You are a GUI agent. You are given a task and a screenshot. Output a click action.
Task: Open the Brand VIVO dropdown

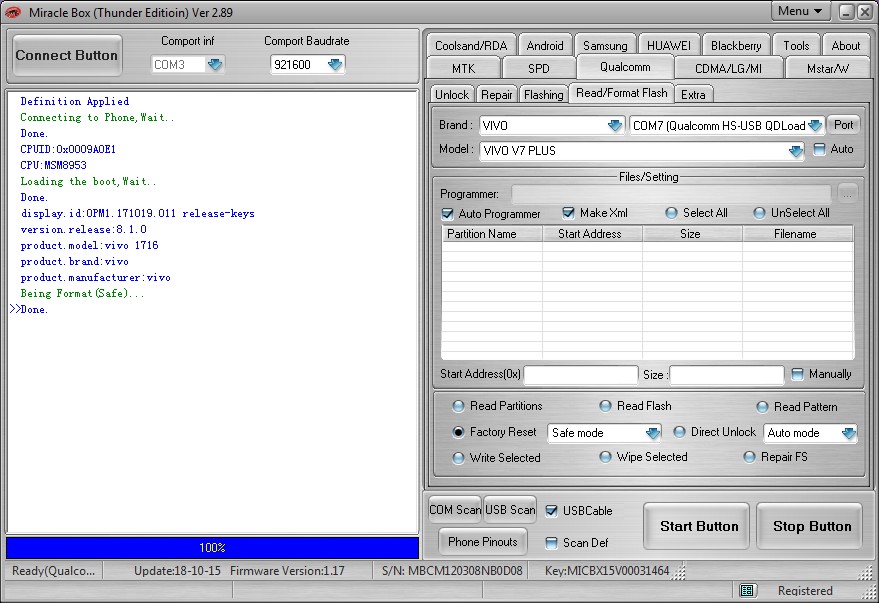click(x=615, y=126)
